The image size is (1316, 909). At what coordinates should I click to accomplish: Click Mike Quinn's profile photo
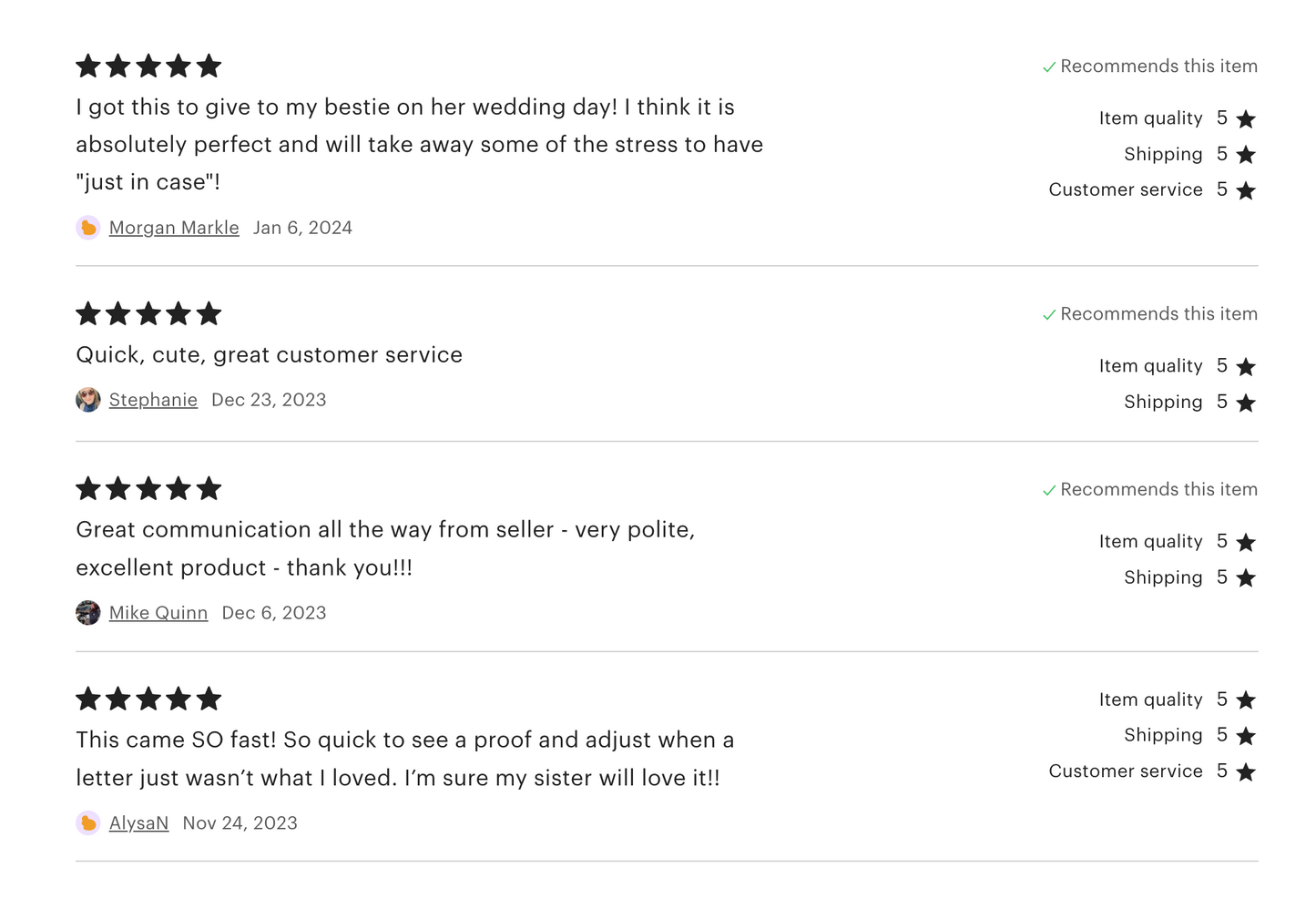pyautogui.click(x=88, y=613)
